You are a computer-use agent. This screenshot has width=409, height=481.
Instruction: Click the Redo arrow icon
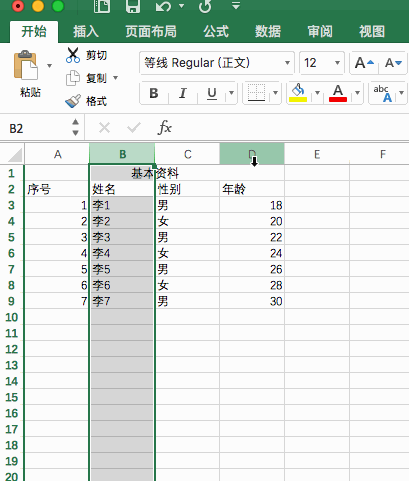[x=205, y=6]
